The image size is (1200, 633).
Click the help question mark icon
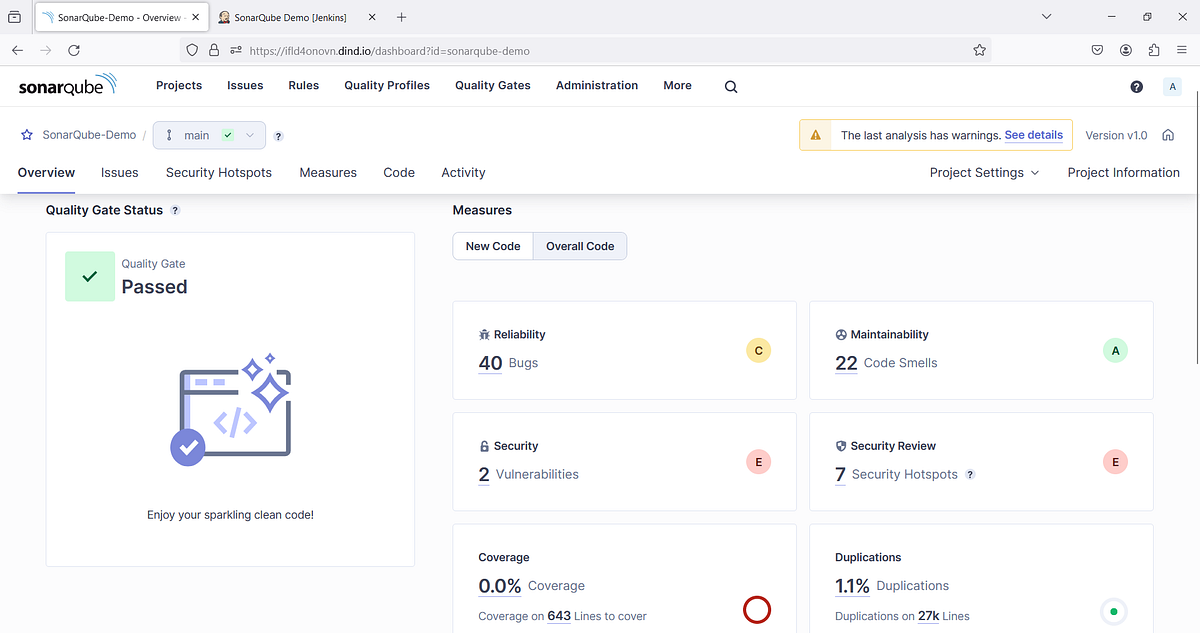coord(1137,87)
